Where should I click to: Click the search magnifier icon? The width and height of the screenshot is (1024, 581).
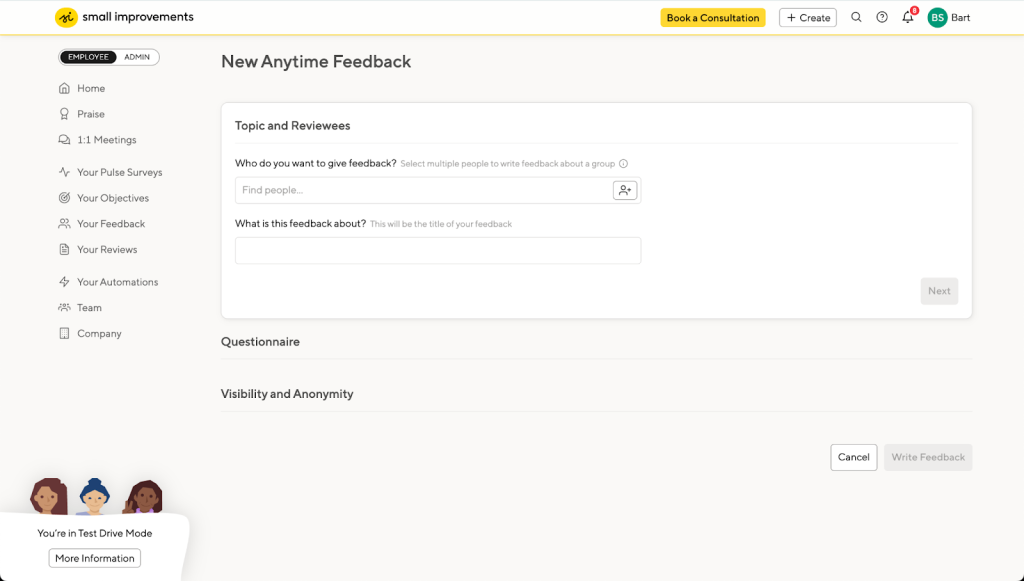[856, 17]
